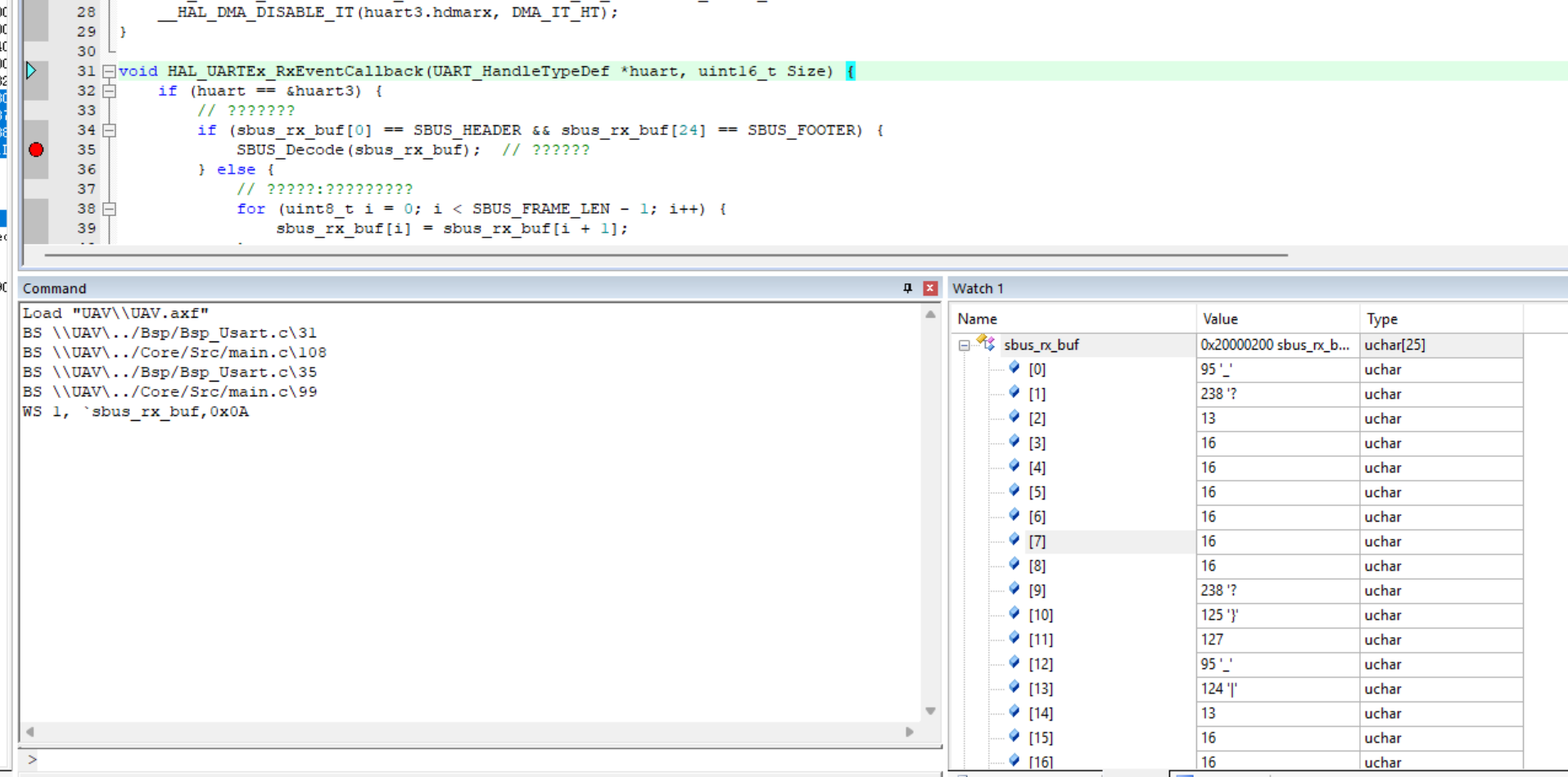Collapse the sbus_rx_buf watch entry

pyautogui.click(x=965, y=346)
